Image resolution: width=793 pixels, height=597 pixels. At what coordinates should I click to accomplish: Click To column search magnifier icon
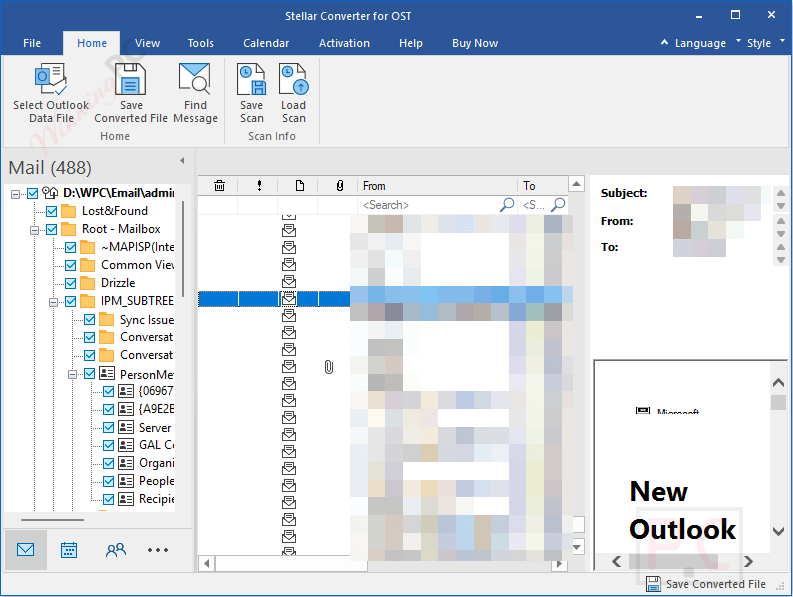(x=558, y=204)
